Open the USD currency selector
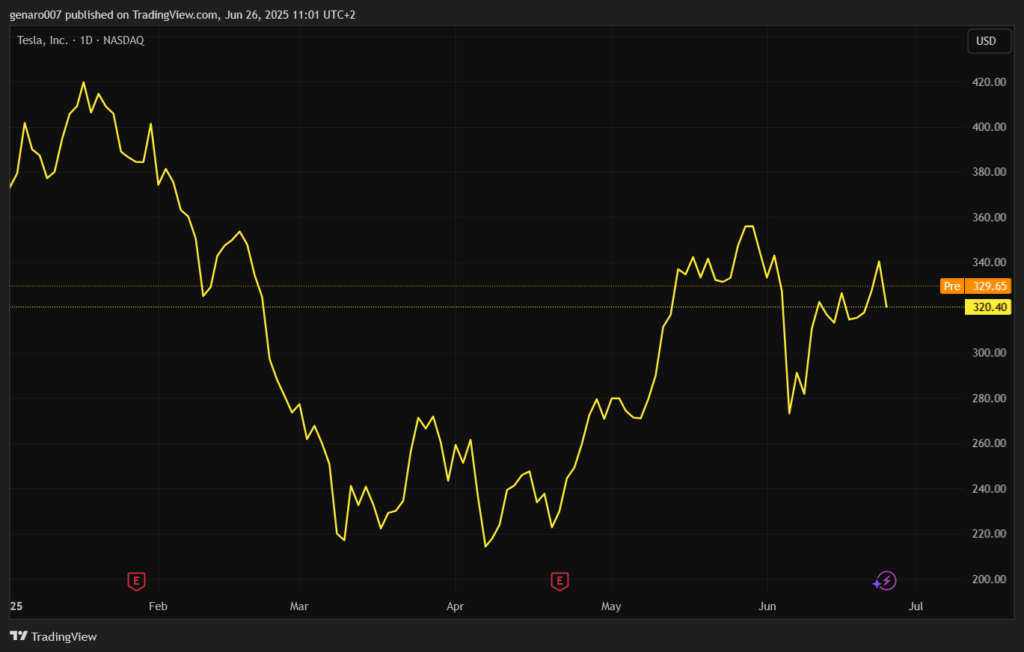The image size is (1024, 652). click(986, 41)
